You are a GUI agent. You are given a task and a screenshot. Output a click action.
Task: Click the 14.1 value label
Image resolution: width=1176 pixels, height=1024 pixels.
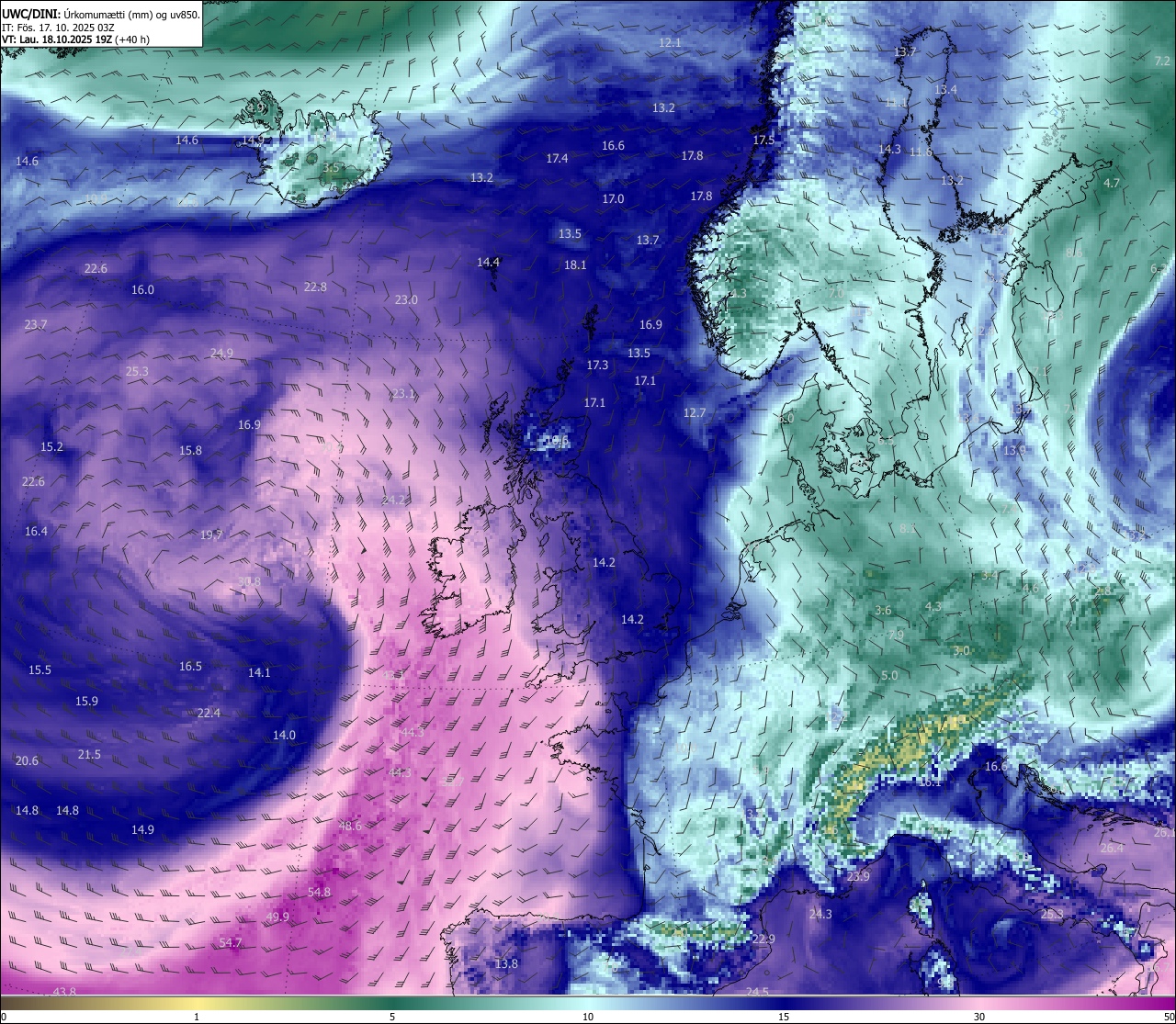[x=259, y=673]
